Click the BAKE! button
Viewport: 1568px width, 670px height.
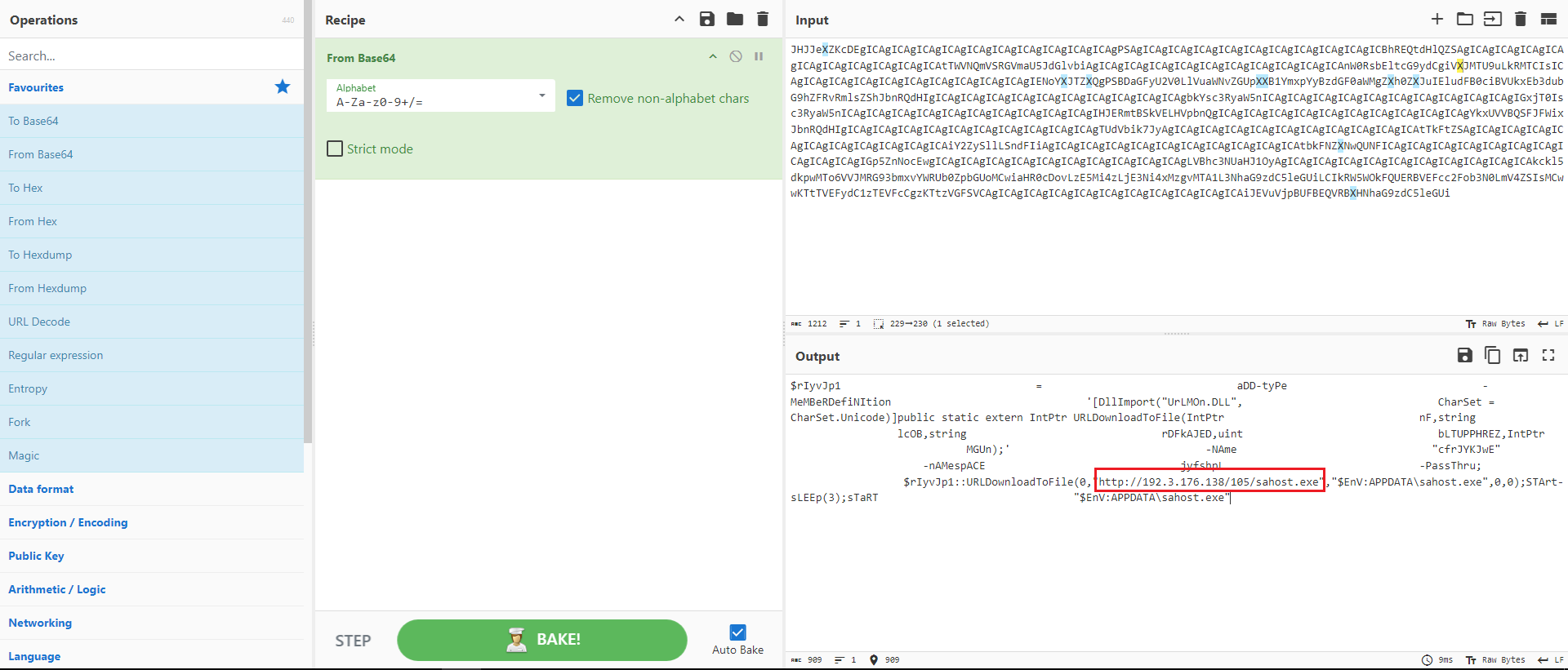(542, 640)
